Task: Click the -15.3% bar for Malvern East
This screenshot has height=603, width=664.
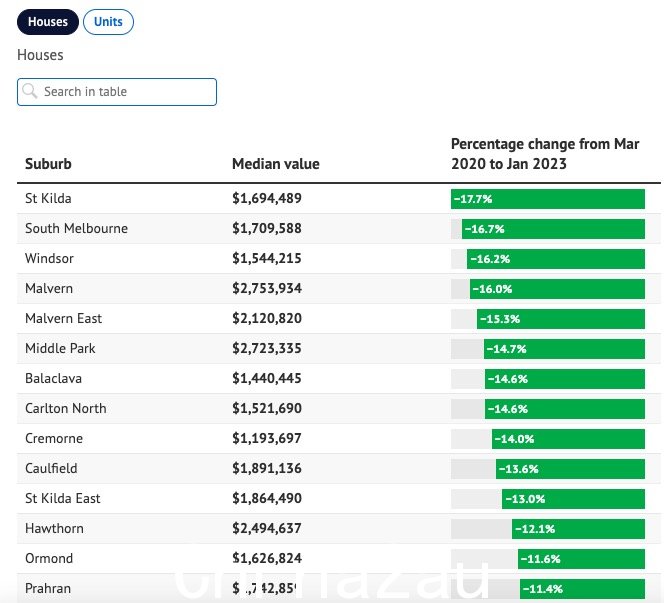Action: 561,319
